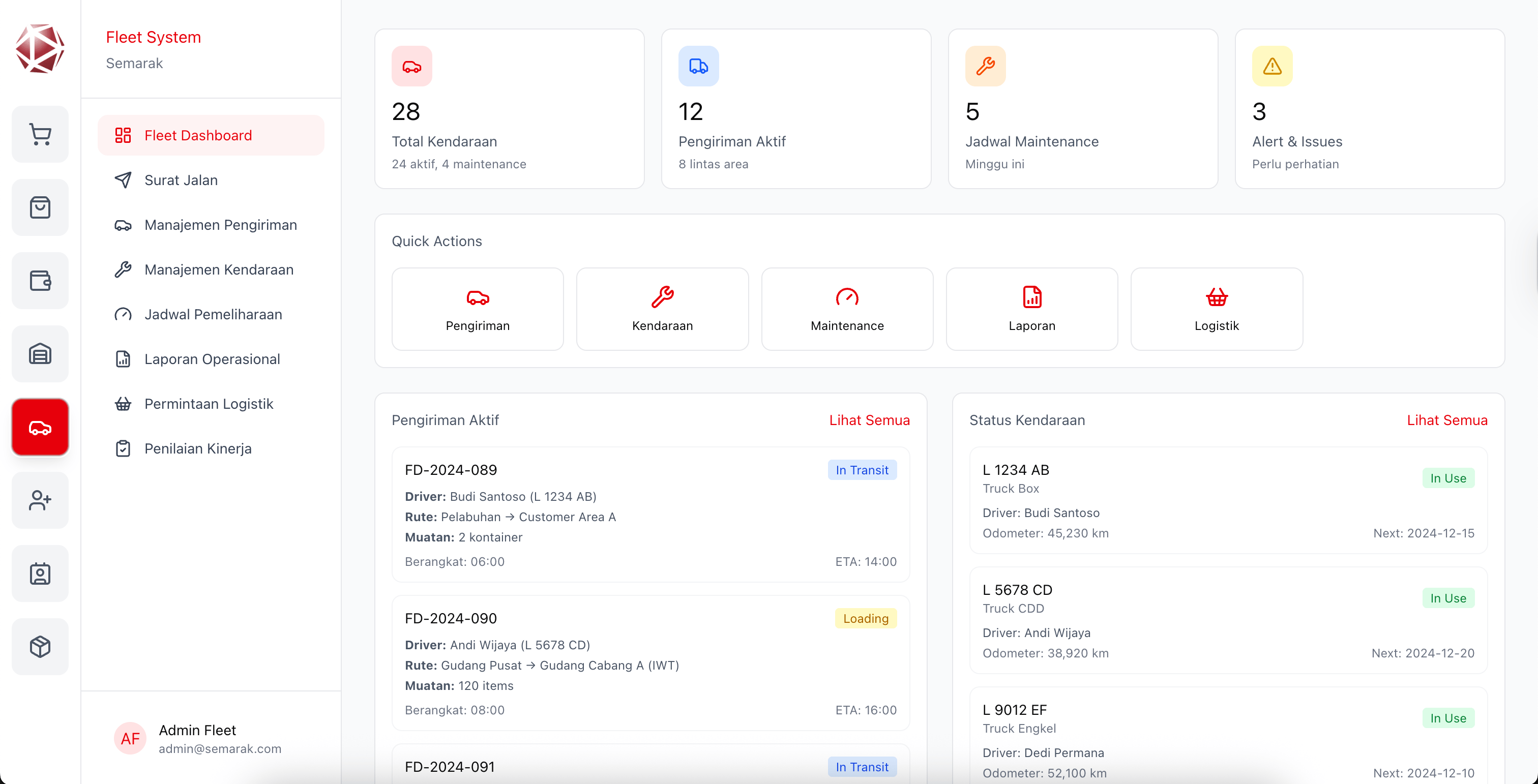The width and height of the screenshot is (1538, 784).
Task: Click the Pengiriman quick action
Action: coord(478,309)
